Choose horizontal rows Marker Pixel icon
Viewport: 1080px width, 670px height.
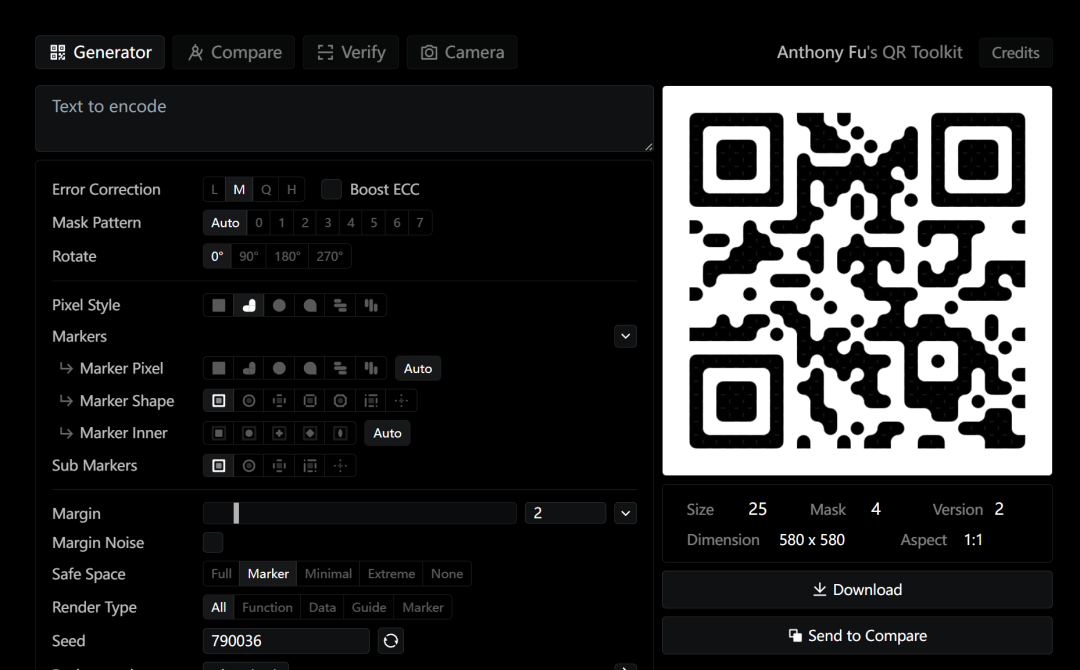(x=340, y=368)
